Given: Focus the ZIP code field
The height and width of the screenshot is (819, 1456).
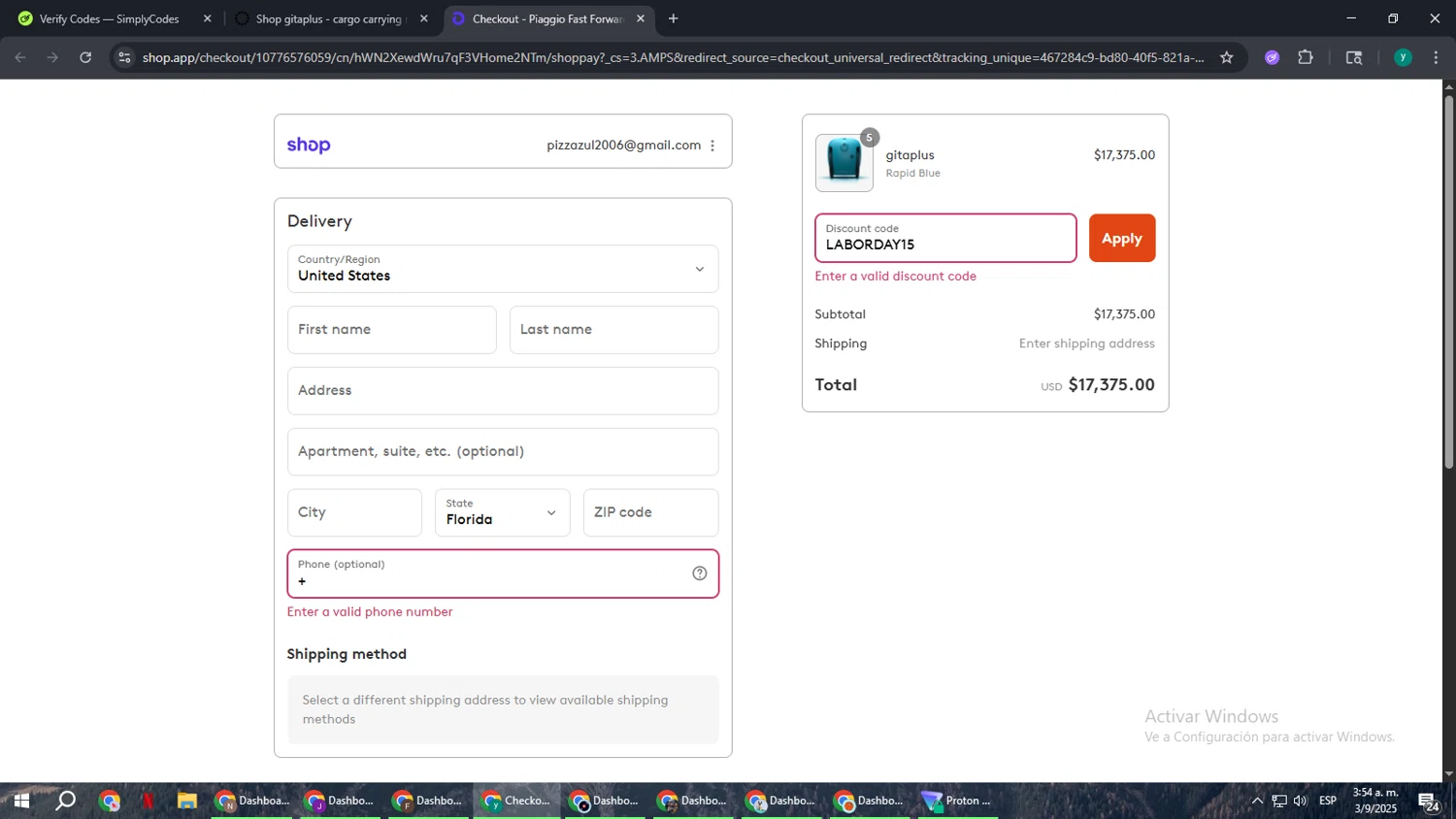Looking at the screenshot, I should point(650,512).
